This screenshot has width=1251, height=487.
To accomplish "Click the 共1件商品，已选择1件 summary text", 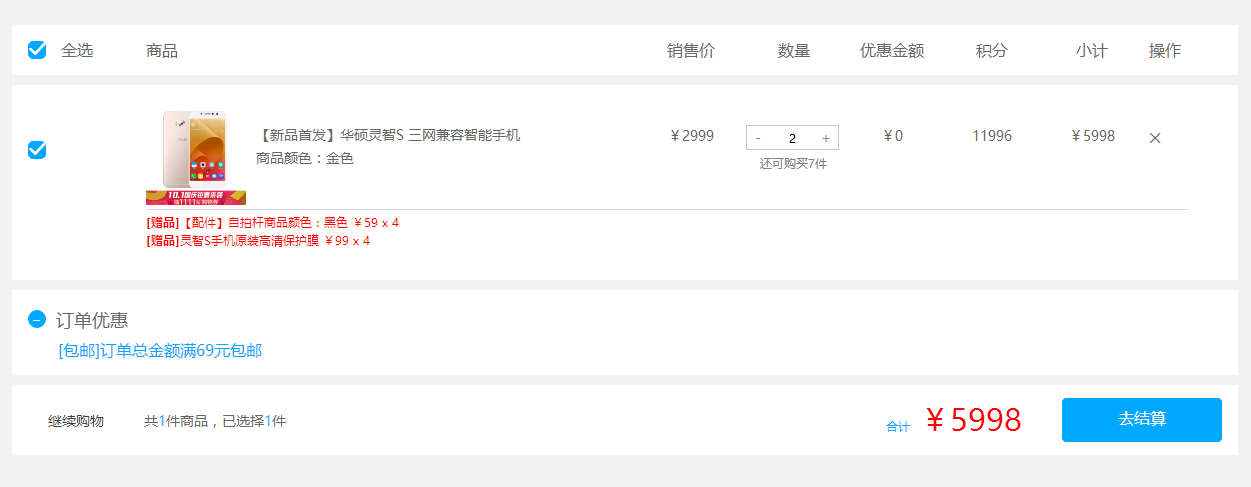I will click(x=215, y=421).
